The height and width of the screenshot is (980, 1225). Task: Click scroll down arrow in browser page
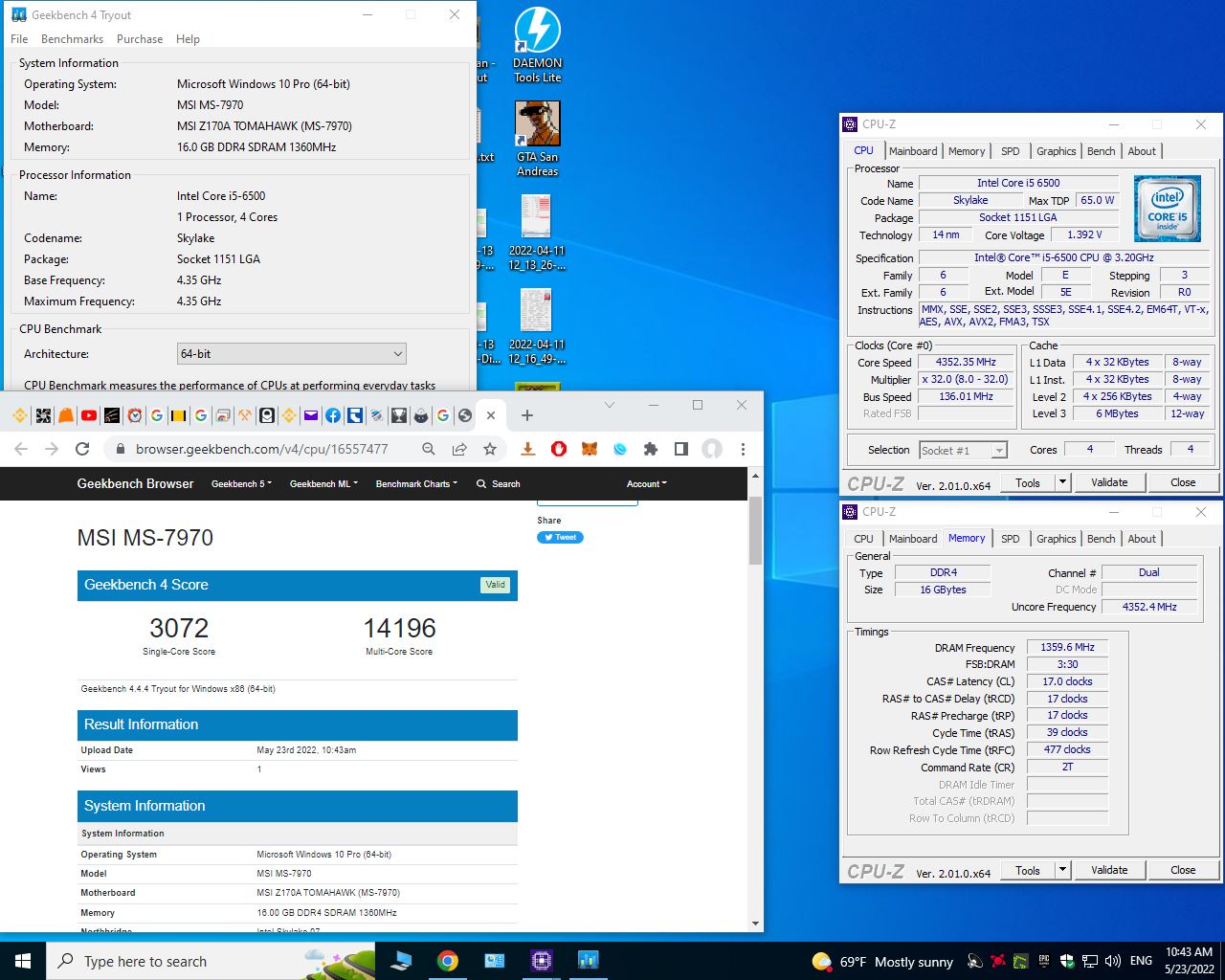pos(755,924)
